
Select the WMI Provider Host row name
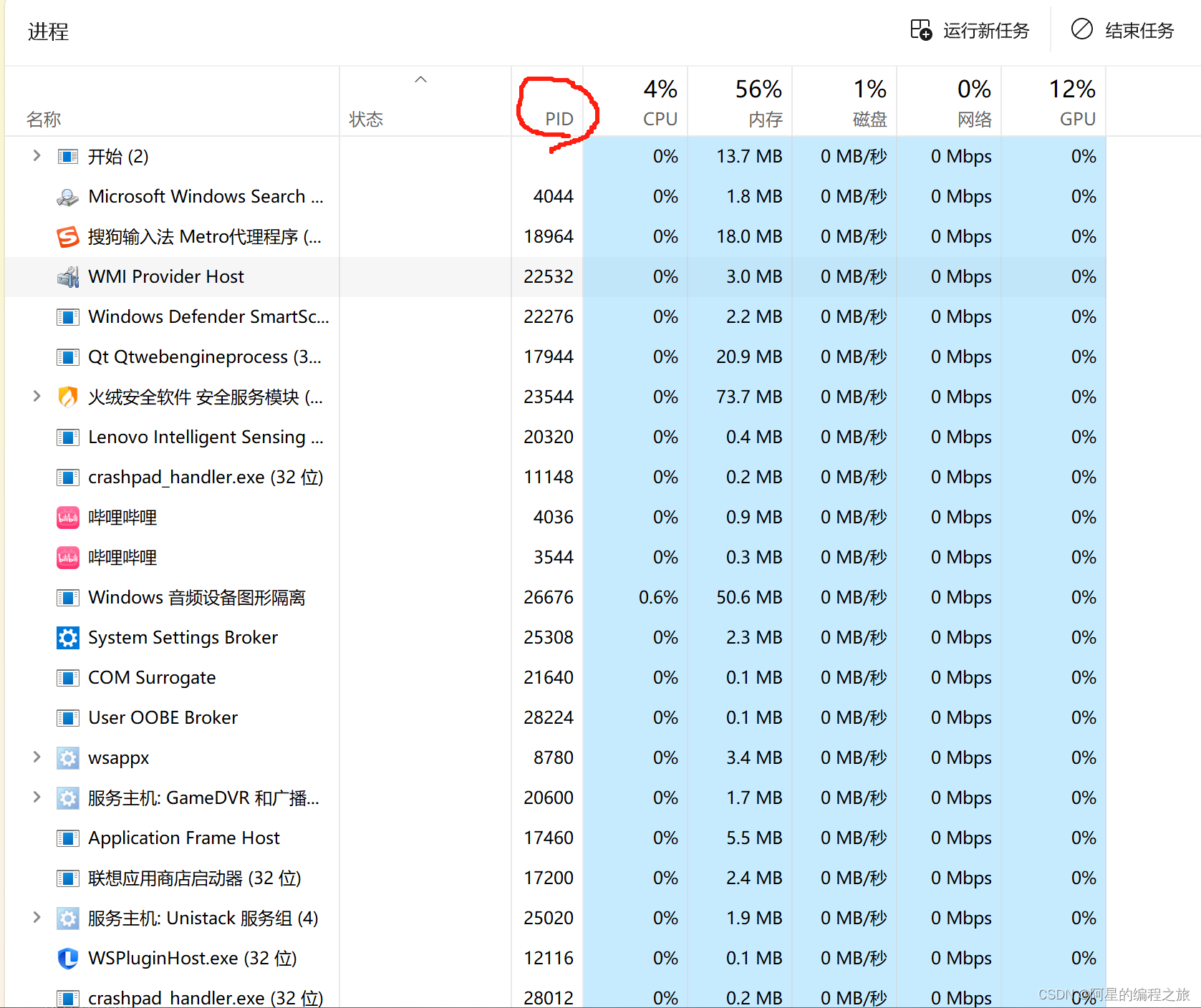click(x=166, y=277)
